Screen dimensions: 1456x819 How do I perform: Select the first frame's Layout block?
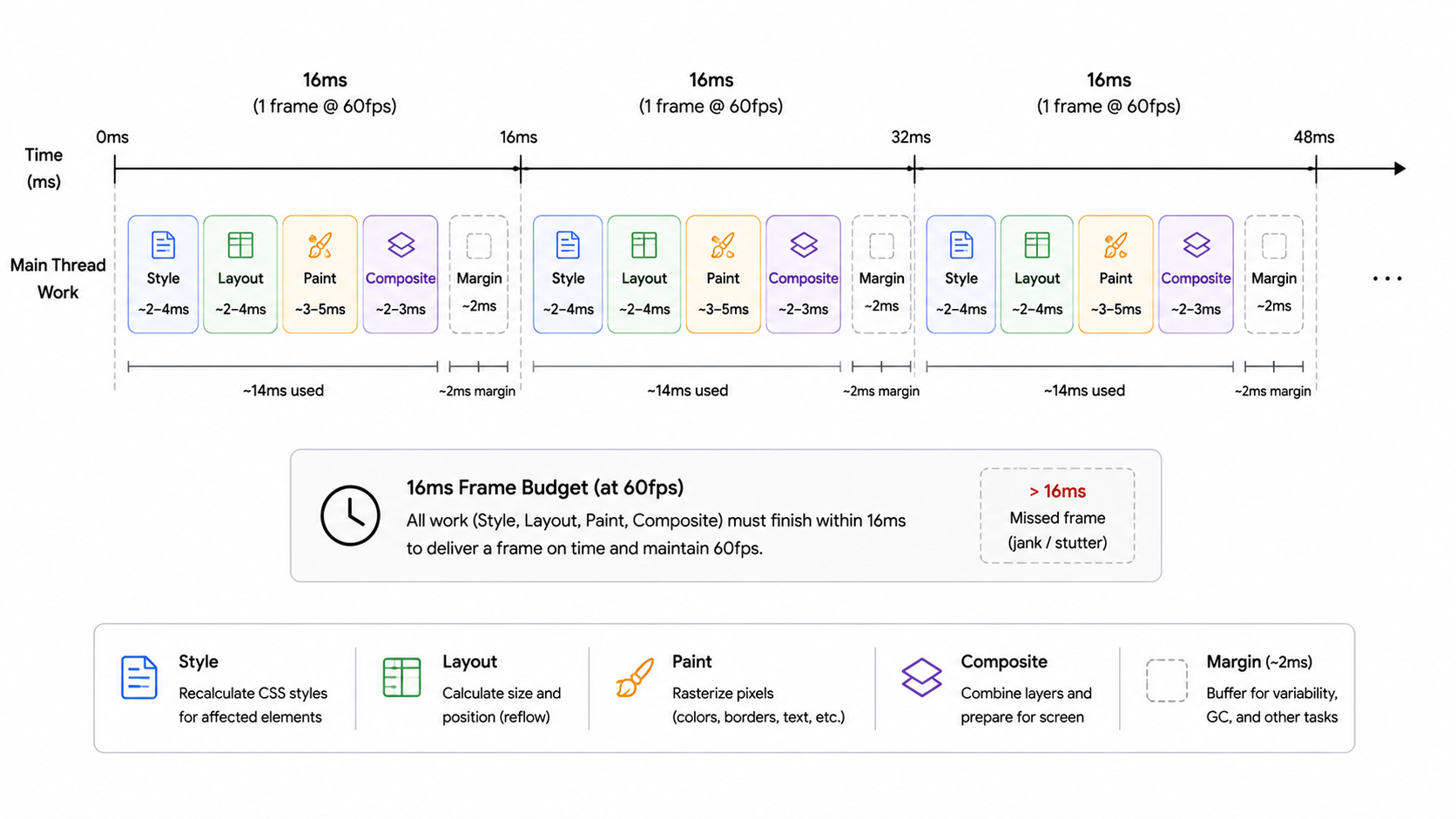pyautogui.click(x=240, y=274)
